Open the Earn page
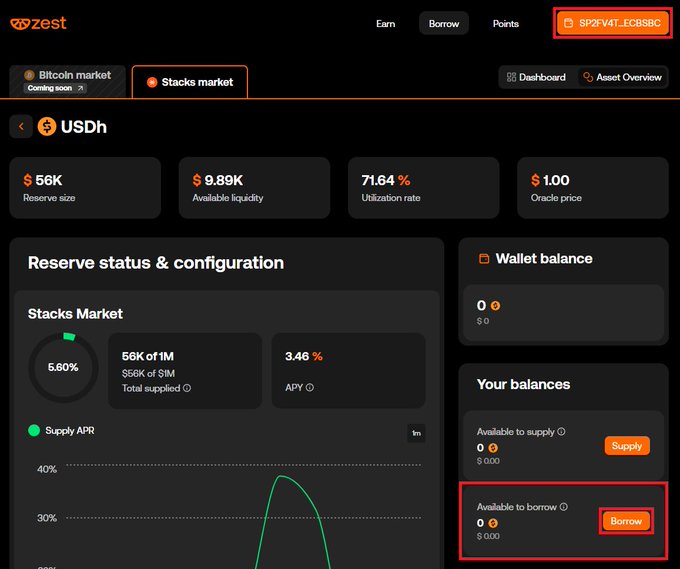Image resolution: width=680 pixels, height=569 pixels. [x=386, y=24]
